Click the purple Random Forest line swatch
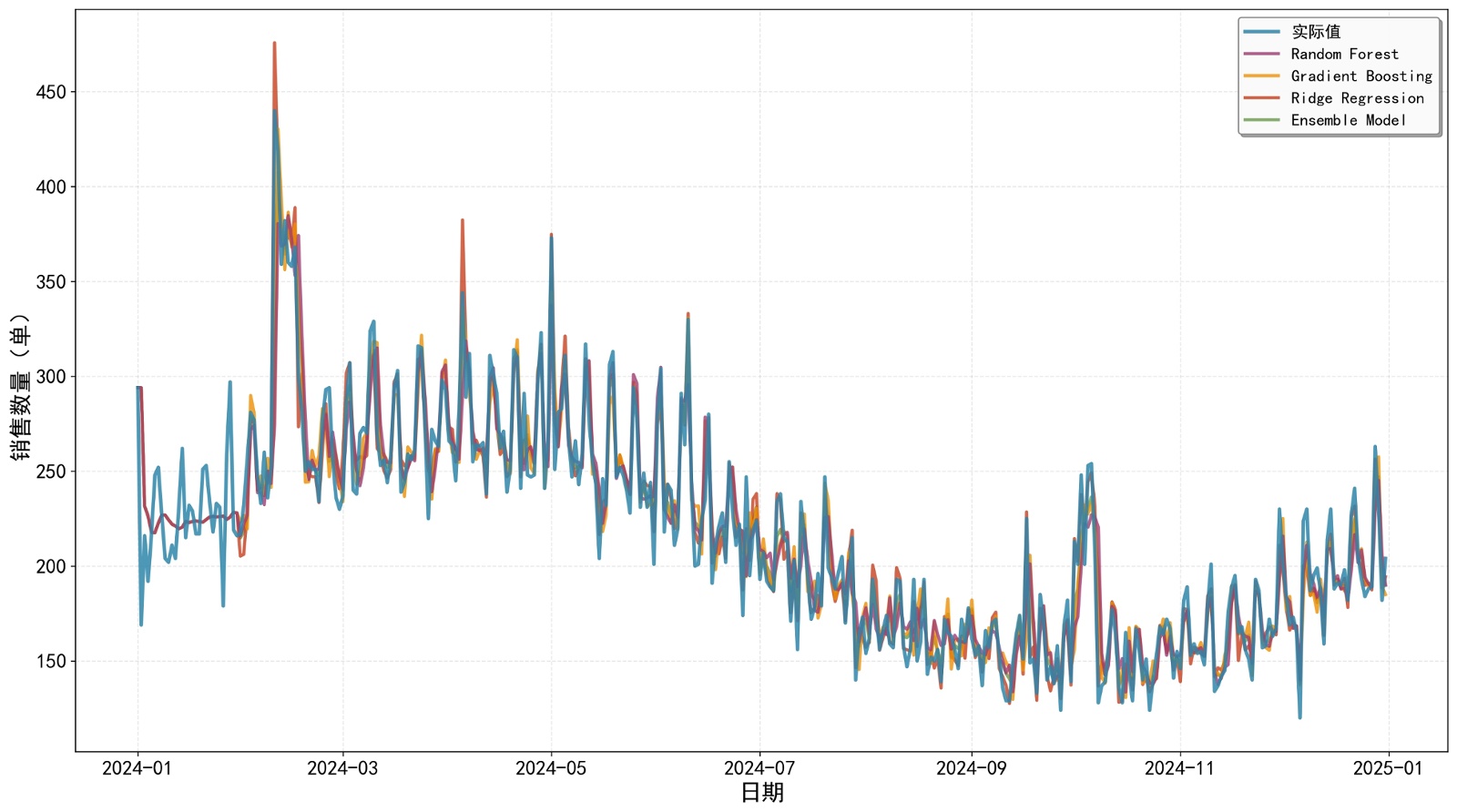Viewport: 1457px width, 812px height. (1262, 54)
